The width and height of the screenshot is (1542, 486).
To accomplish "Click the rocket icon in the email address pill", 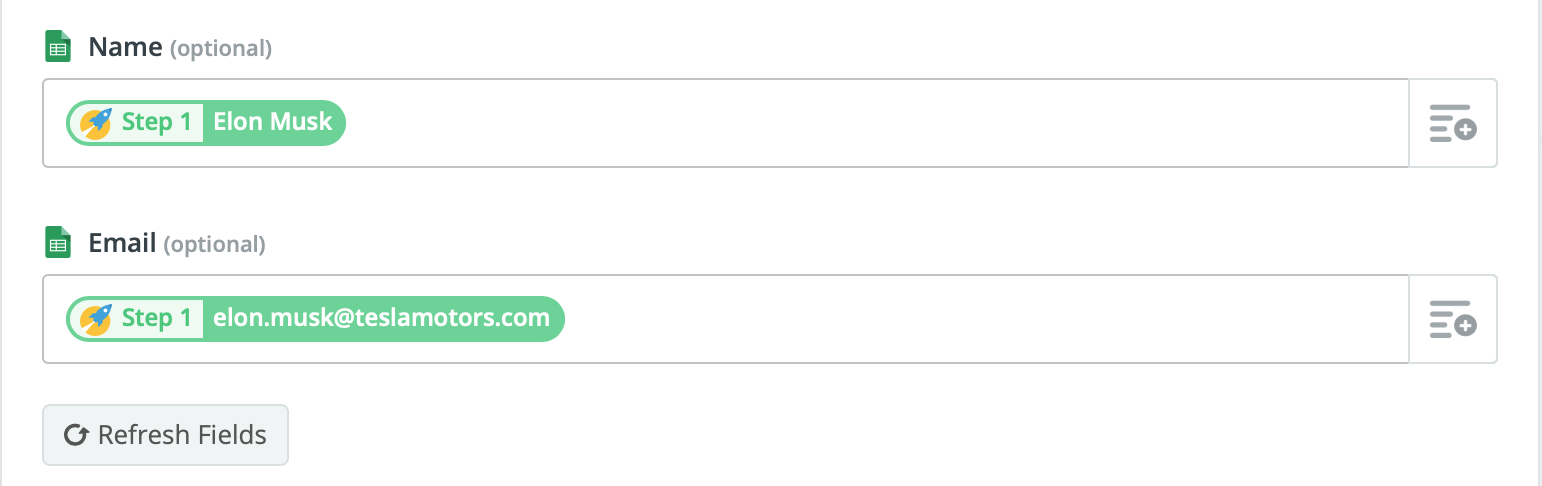I will tap(95, 319).
